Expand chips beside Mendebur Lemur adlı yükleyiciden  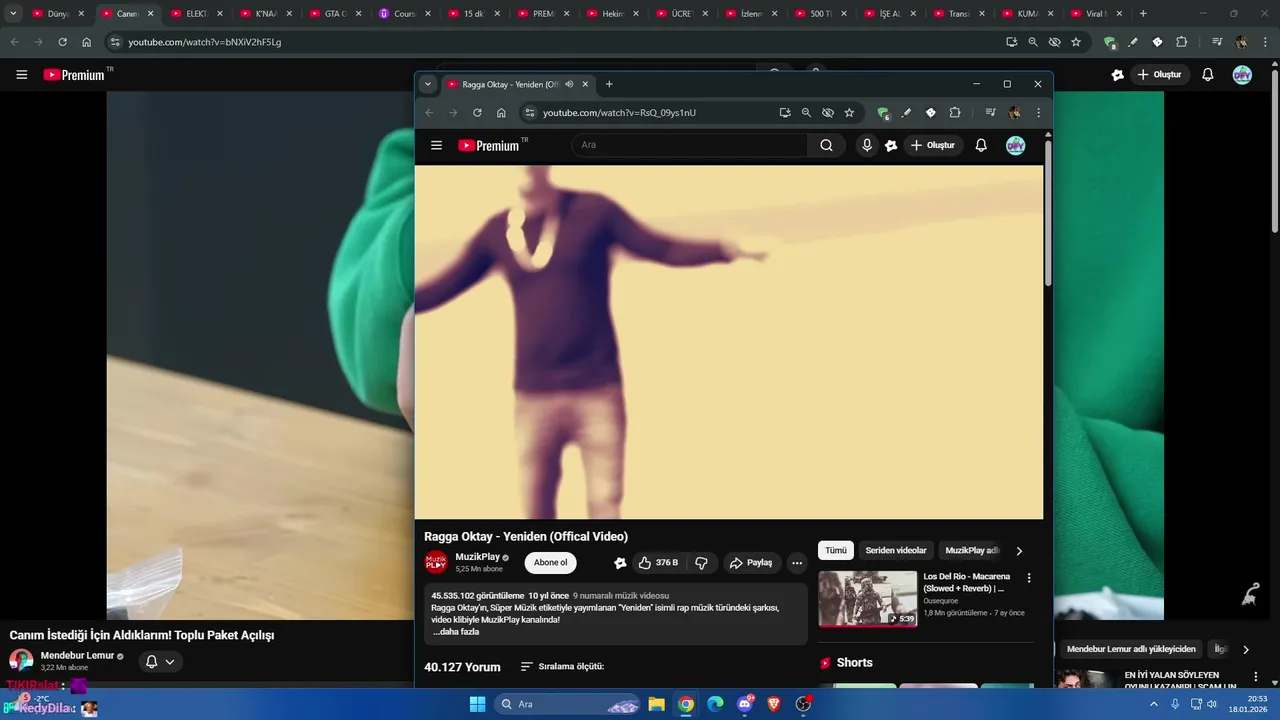(x=1245, y=649)
